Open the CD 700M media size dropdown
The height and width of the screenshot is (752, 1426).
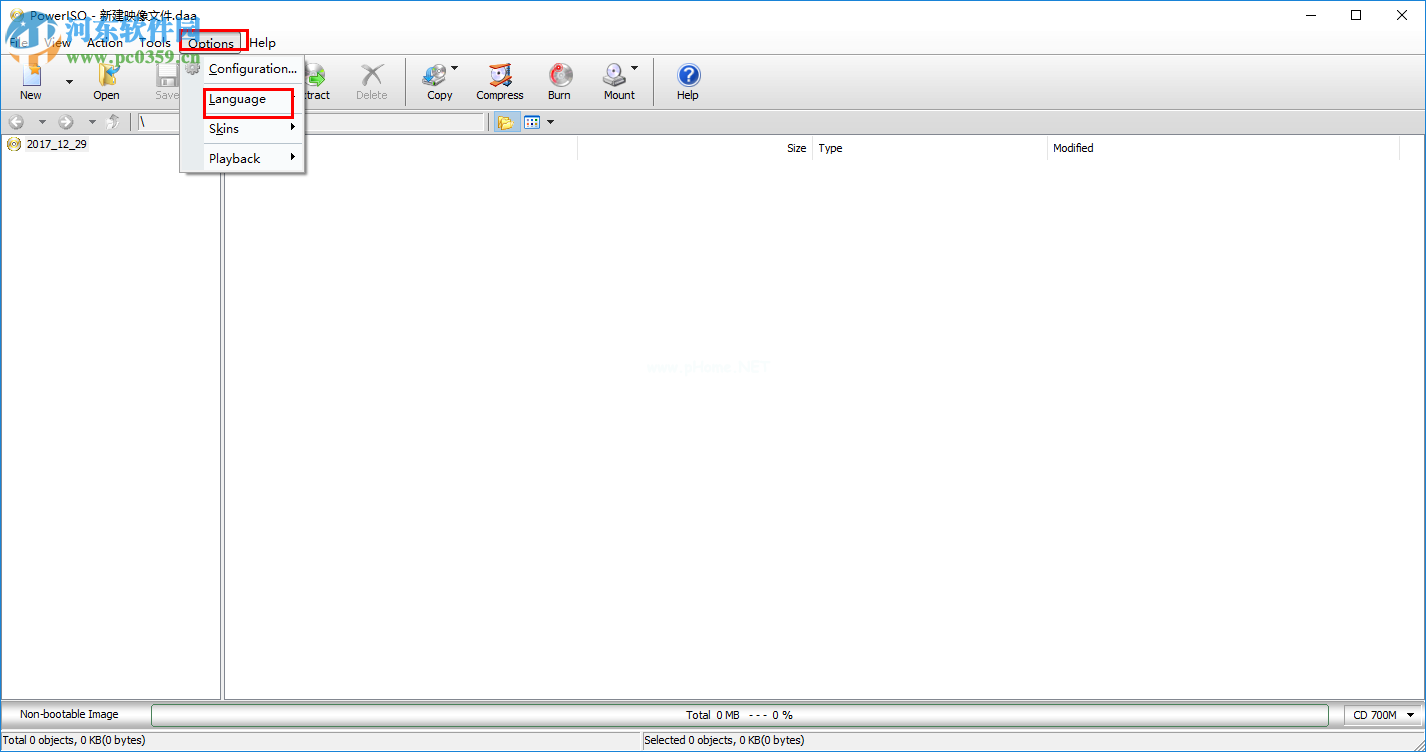[1384, 715]
